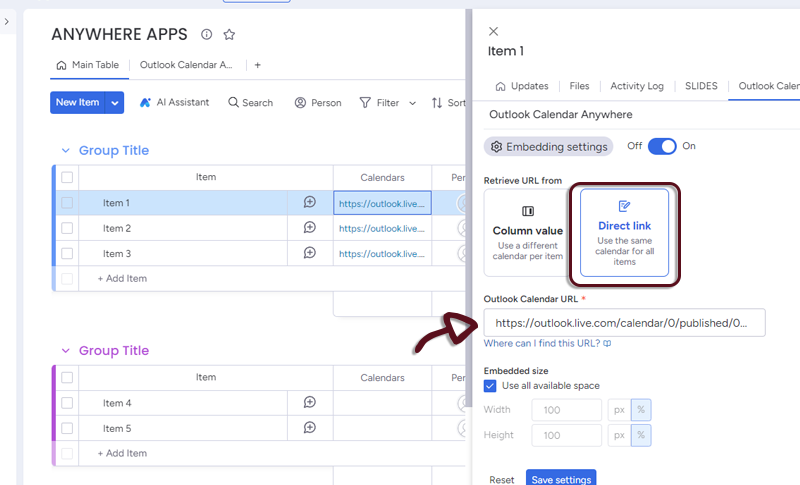Click the info icon beside ANYWHERE APPS
This screenshot has height=485, width=800.
[207, 34]
